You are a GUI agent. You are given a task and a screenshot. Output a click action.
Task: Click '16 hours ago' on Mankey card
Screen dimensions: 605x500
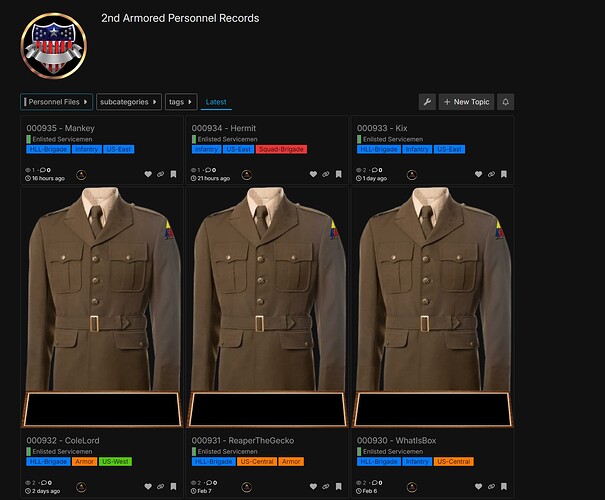[45, 178]
